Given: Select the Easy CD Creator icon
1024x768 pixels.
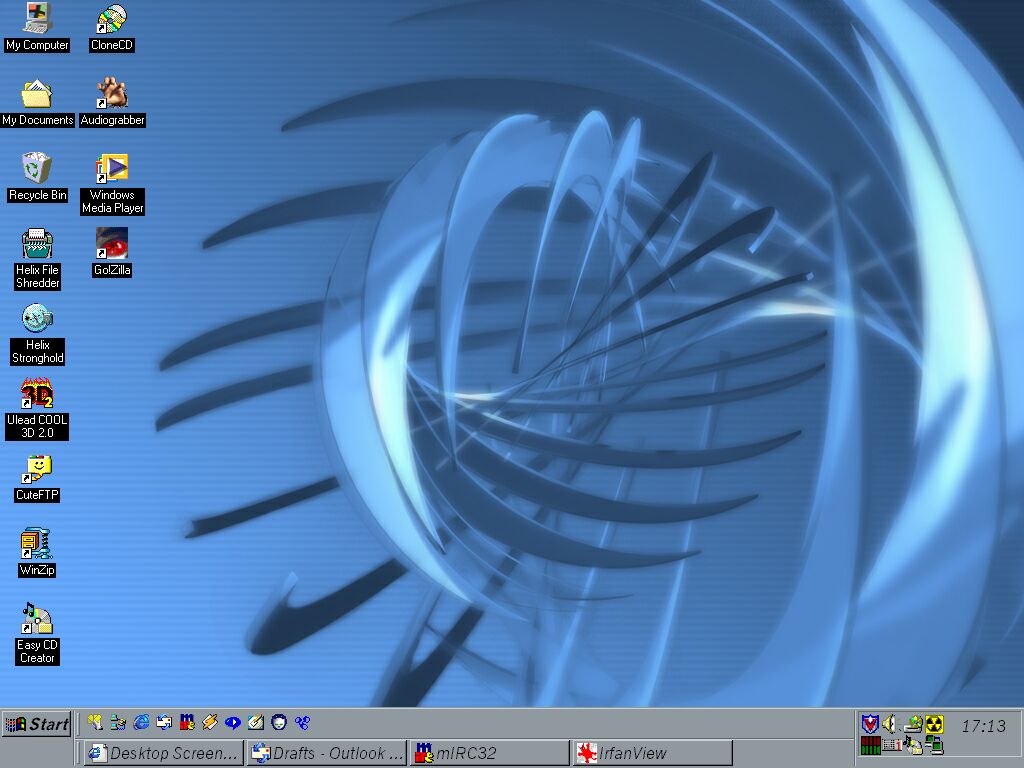Looking at the screenshot, I should tap(37, 619).
